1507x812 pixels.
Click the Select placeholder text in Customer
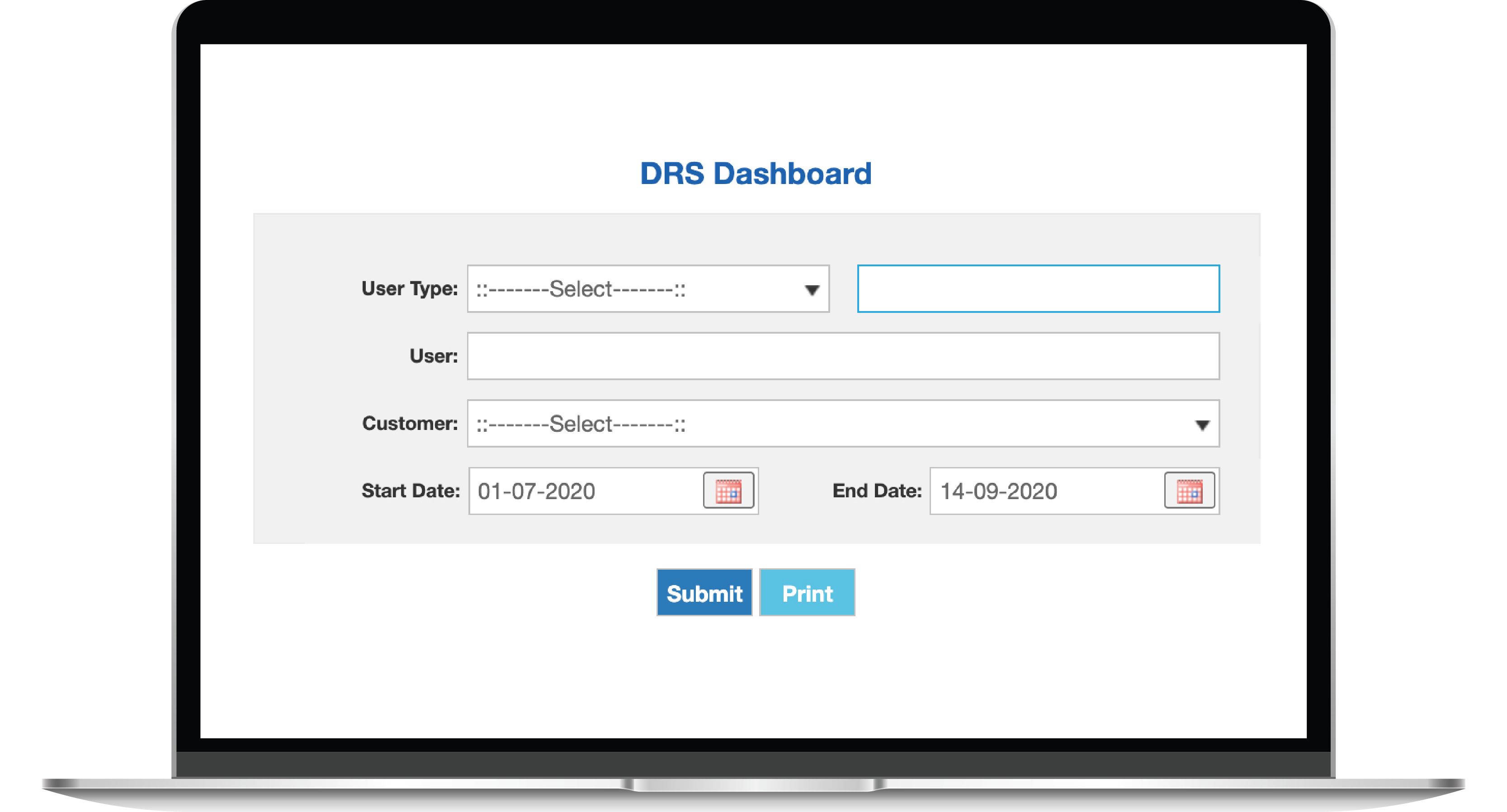[581, 424]
